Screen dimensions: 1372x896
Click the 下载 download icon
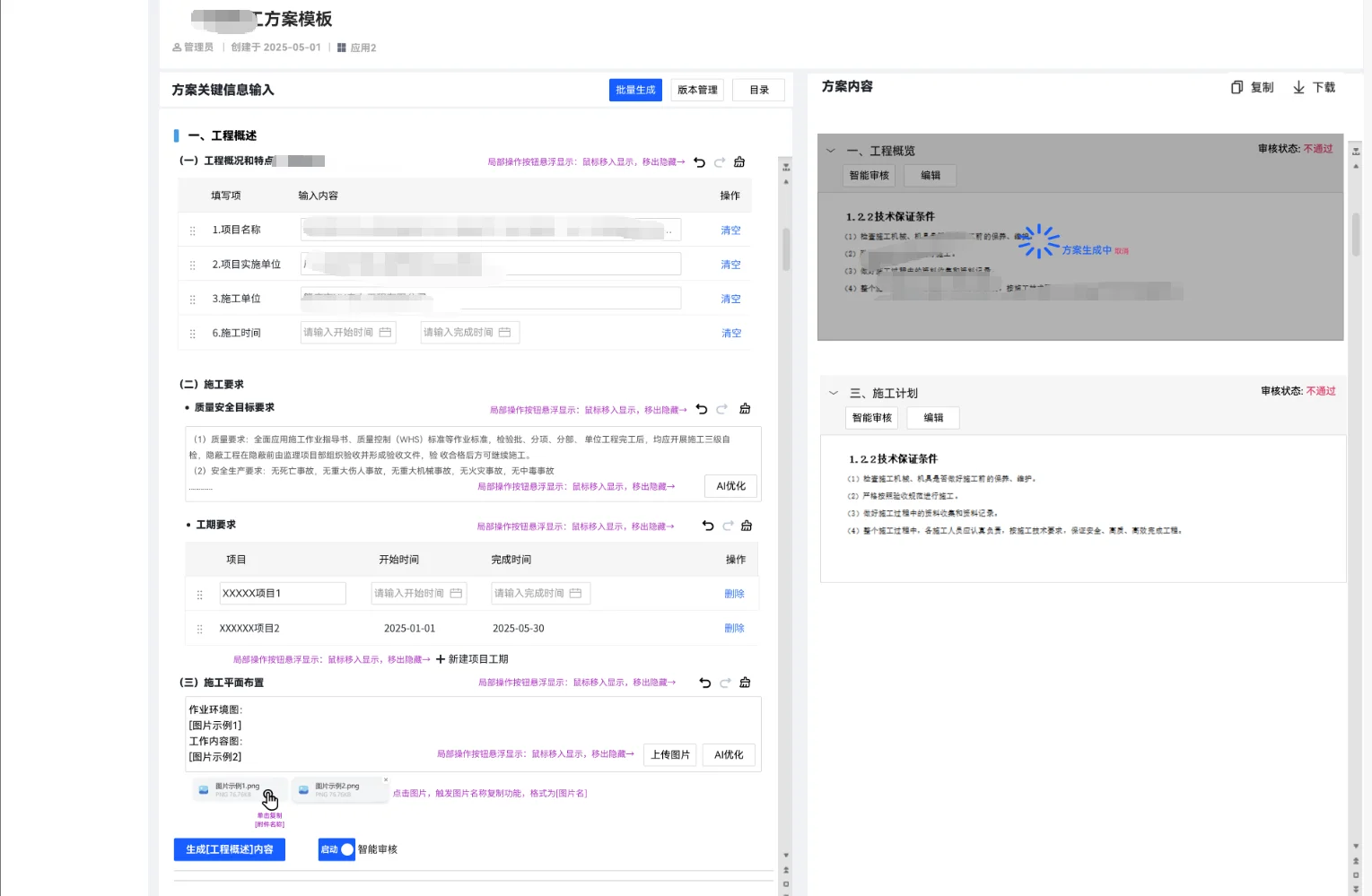coord(1298,87)
